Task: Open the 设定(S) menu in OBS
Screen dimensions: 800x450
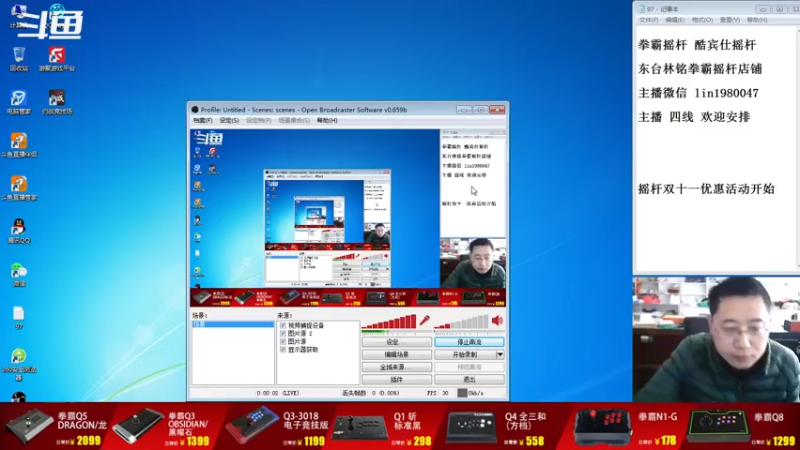Action: (x=229, y=121)
